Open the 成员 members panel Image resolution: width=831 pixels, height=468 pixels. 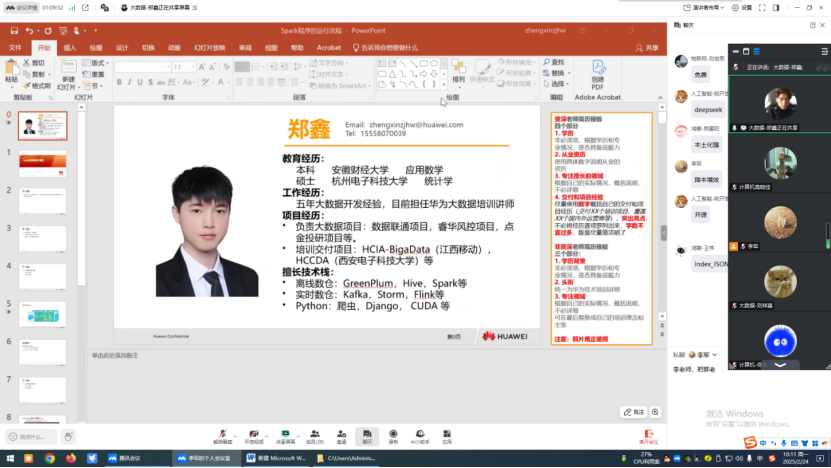[x=315, y=432]
